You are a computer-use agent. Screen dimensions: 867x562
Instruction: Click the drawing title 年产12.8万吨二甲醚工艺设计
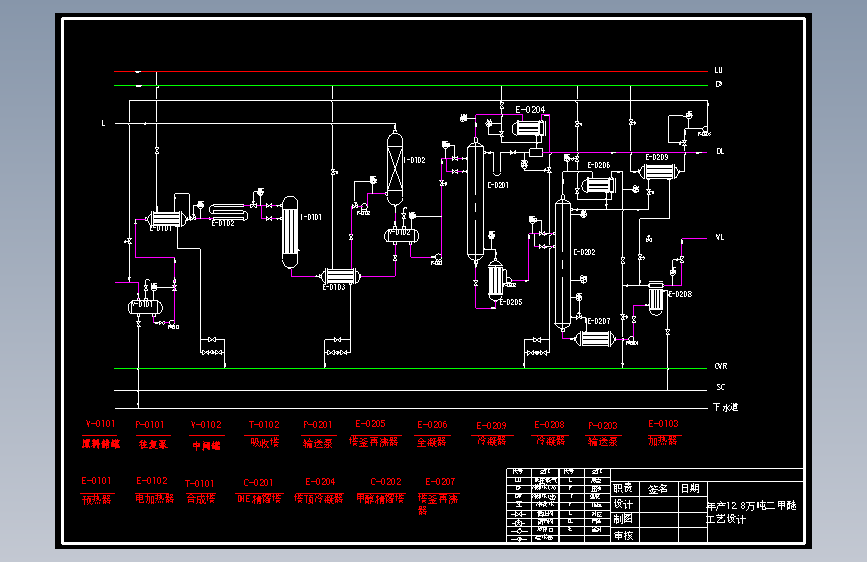click(751, 512)
